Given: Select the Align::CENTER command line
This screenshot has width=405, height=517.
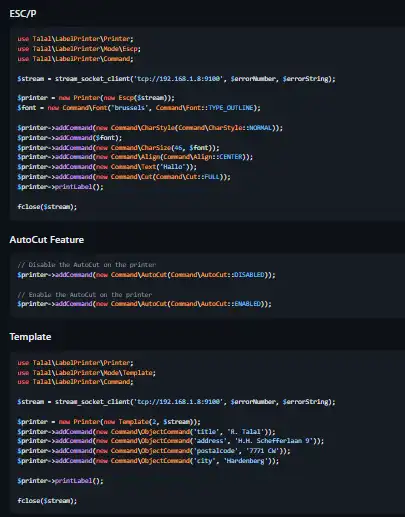Looking at the screenshot, I should [x=135, y=157].
